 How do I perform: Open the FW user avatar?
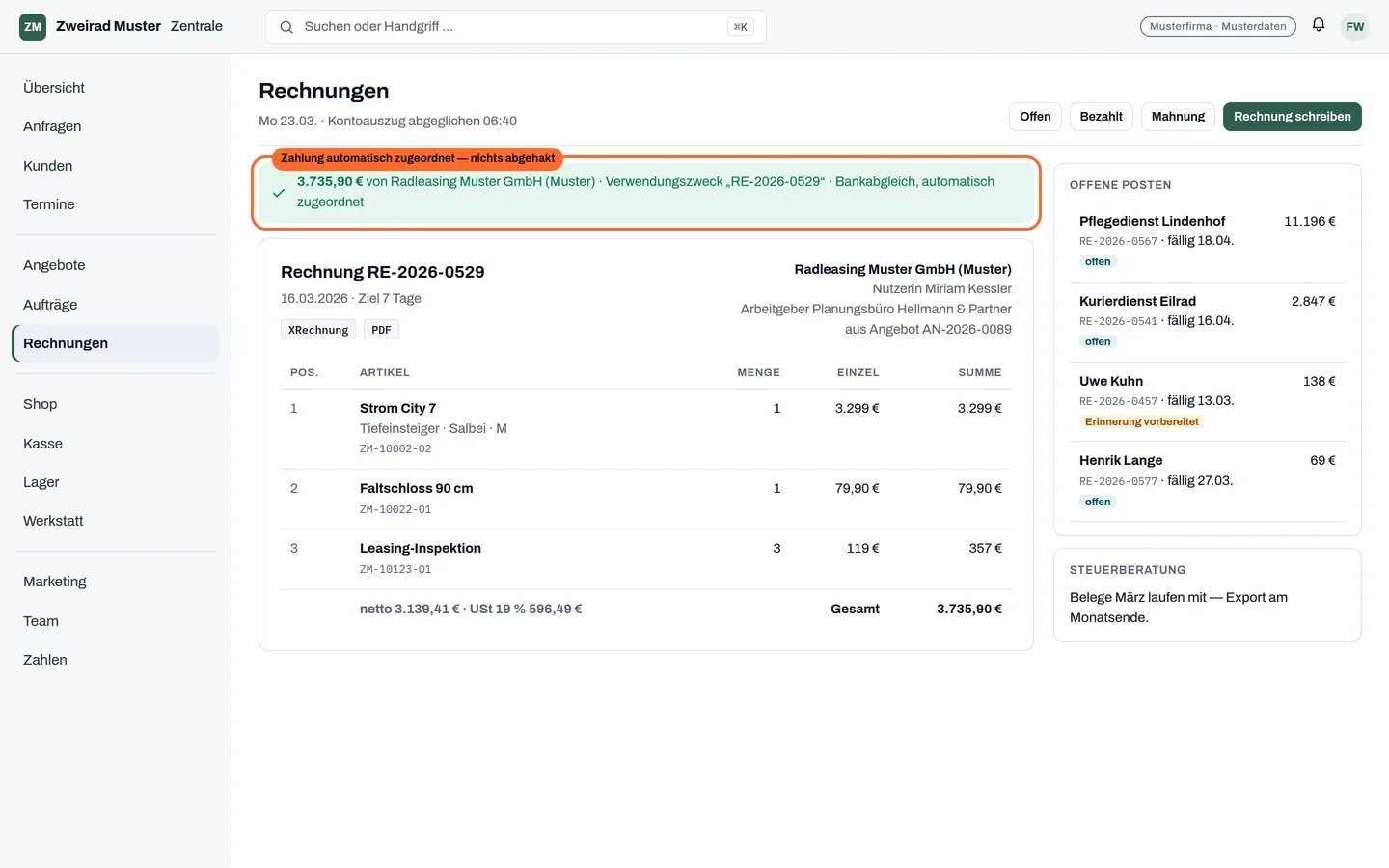point(1355,27)
